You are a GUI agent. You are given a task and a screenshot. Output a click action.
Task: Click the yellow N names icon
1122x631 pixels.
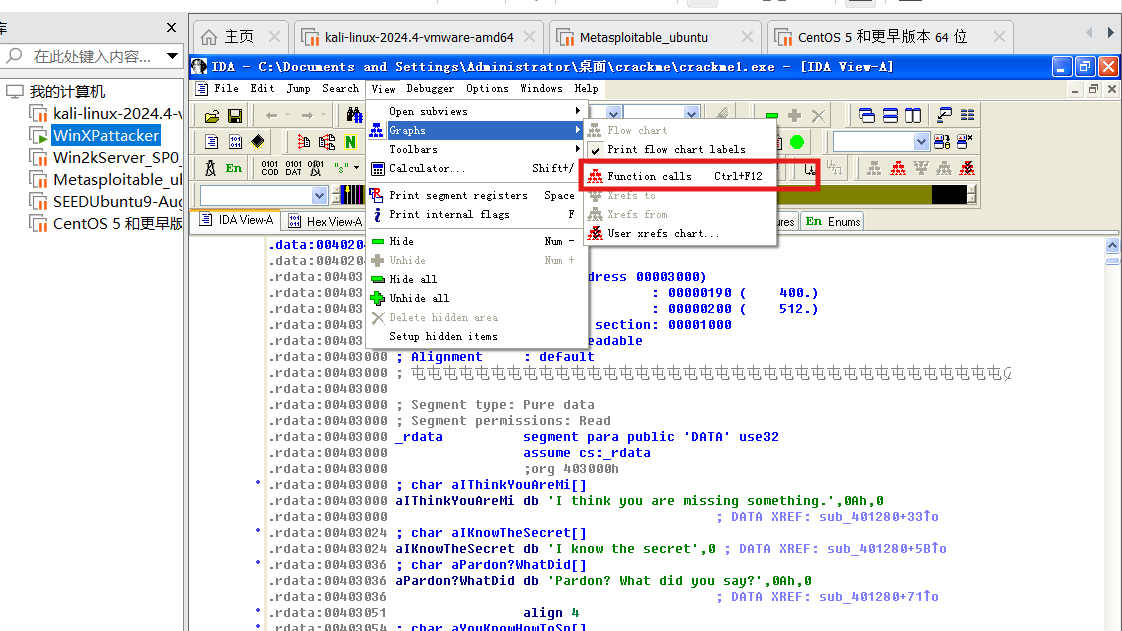[x=350, y=142]
